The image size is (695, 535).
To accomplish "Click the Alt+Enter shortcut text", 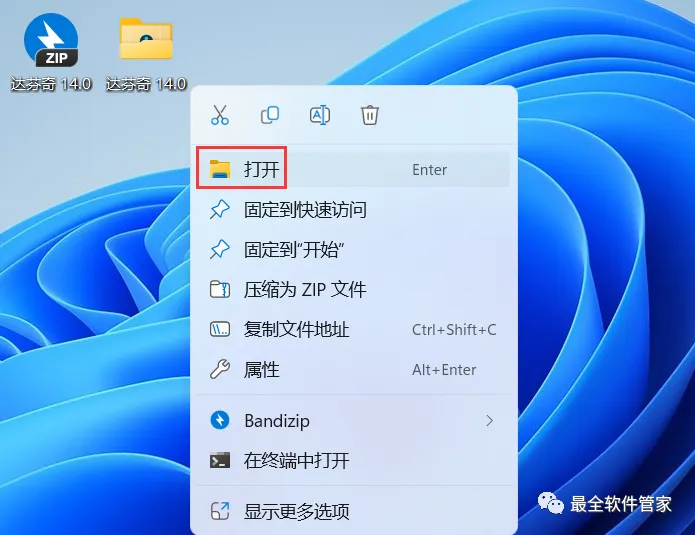I will (x=444, y=370).
